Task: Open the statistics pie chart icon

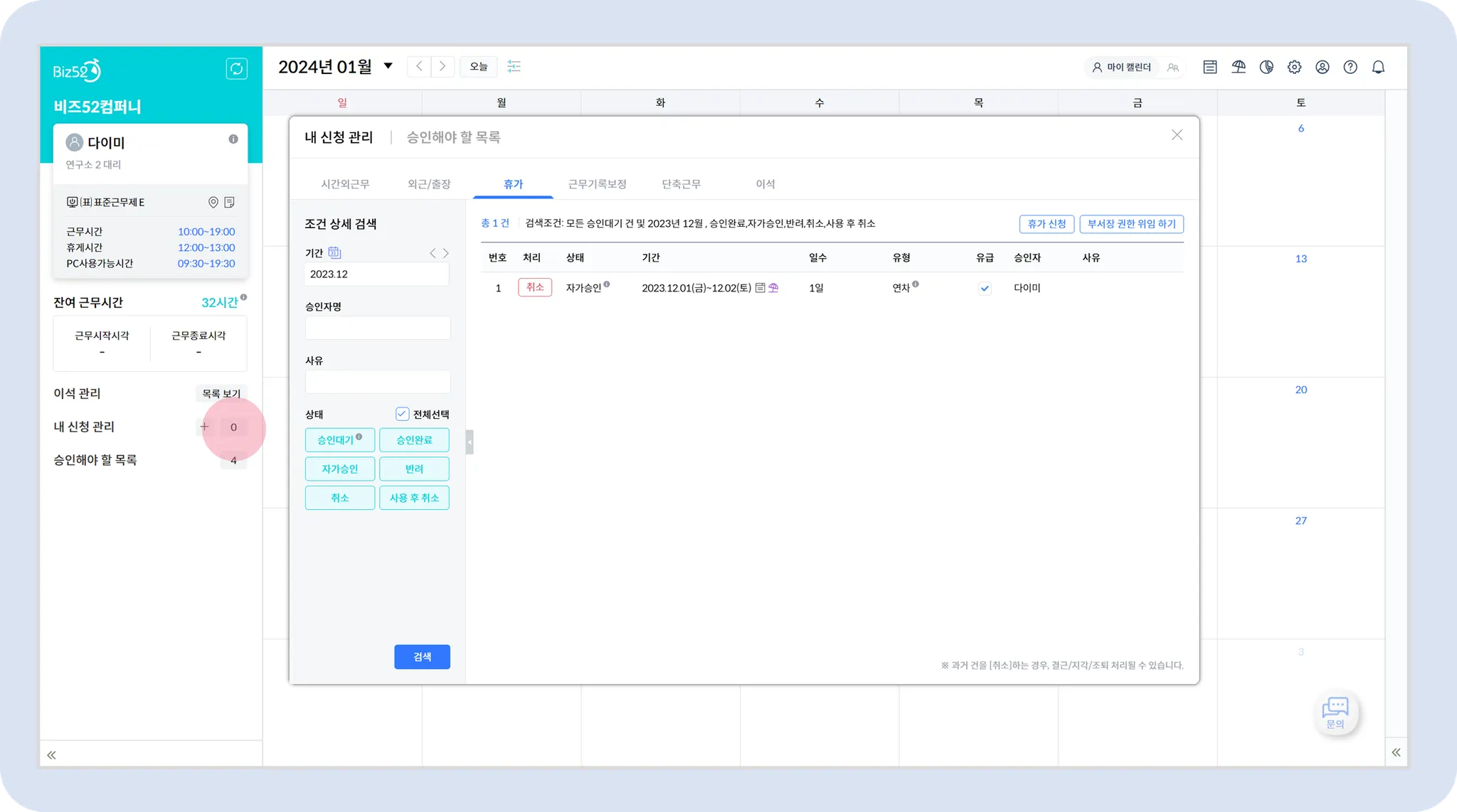Action: 1266,67
